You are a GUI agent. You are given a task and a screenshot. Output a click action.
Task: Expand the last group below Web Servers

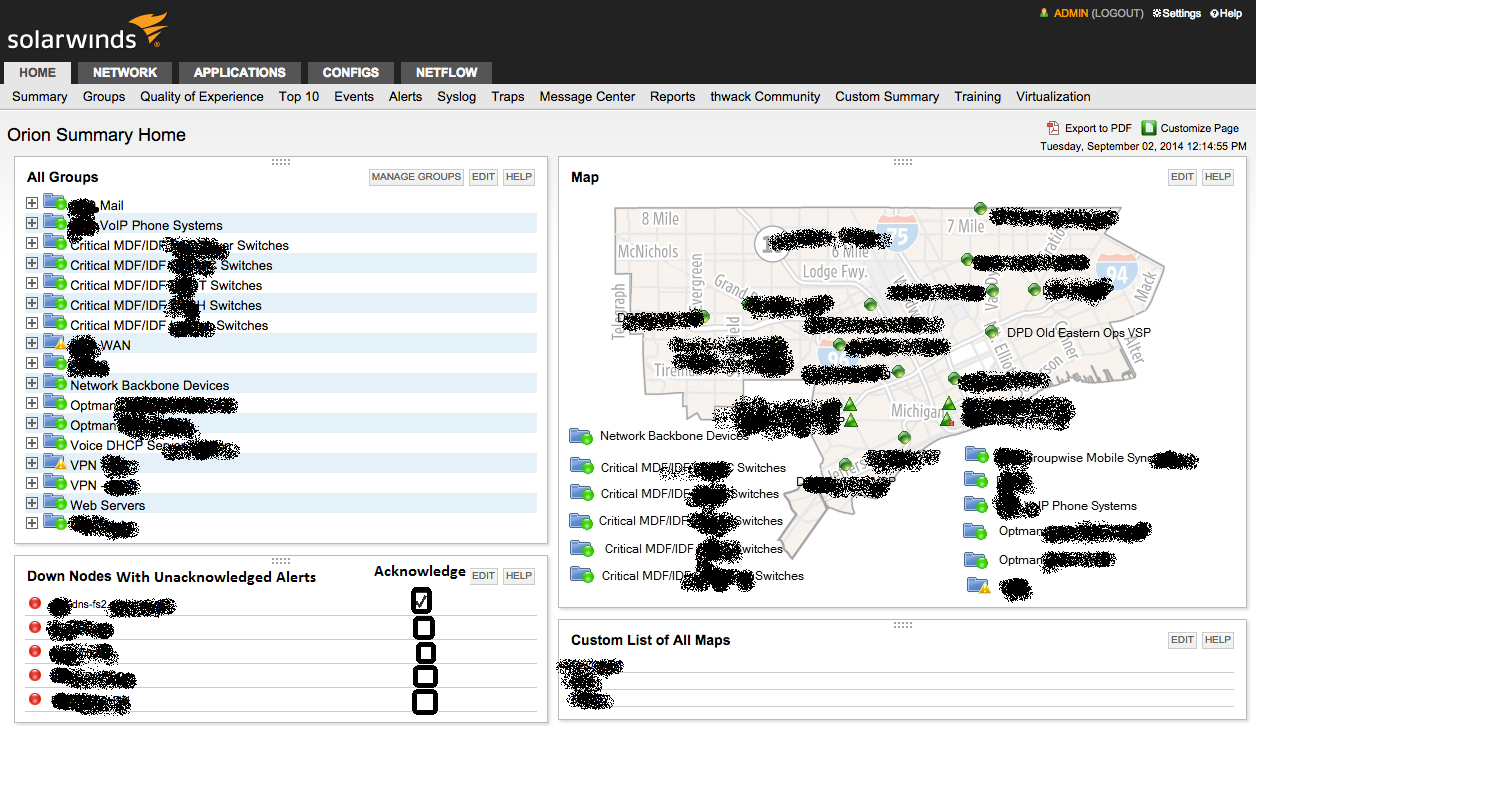(x=32, y=524)
